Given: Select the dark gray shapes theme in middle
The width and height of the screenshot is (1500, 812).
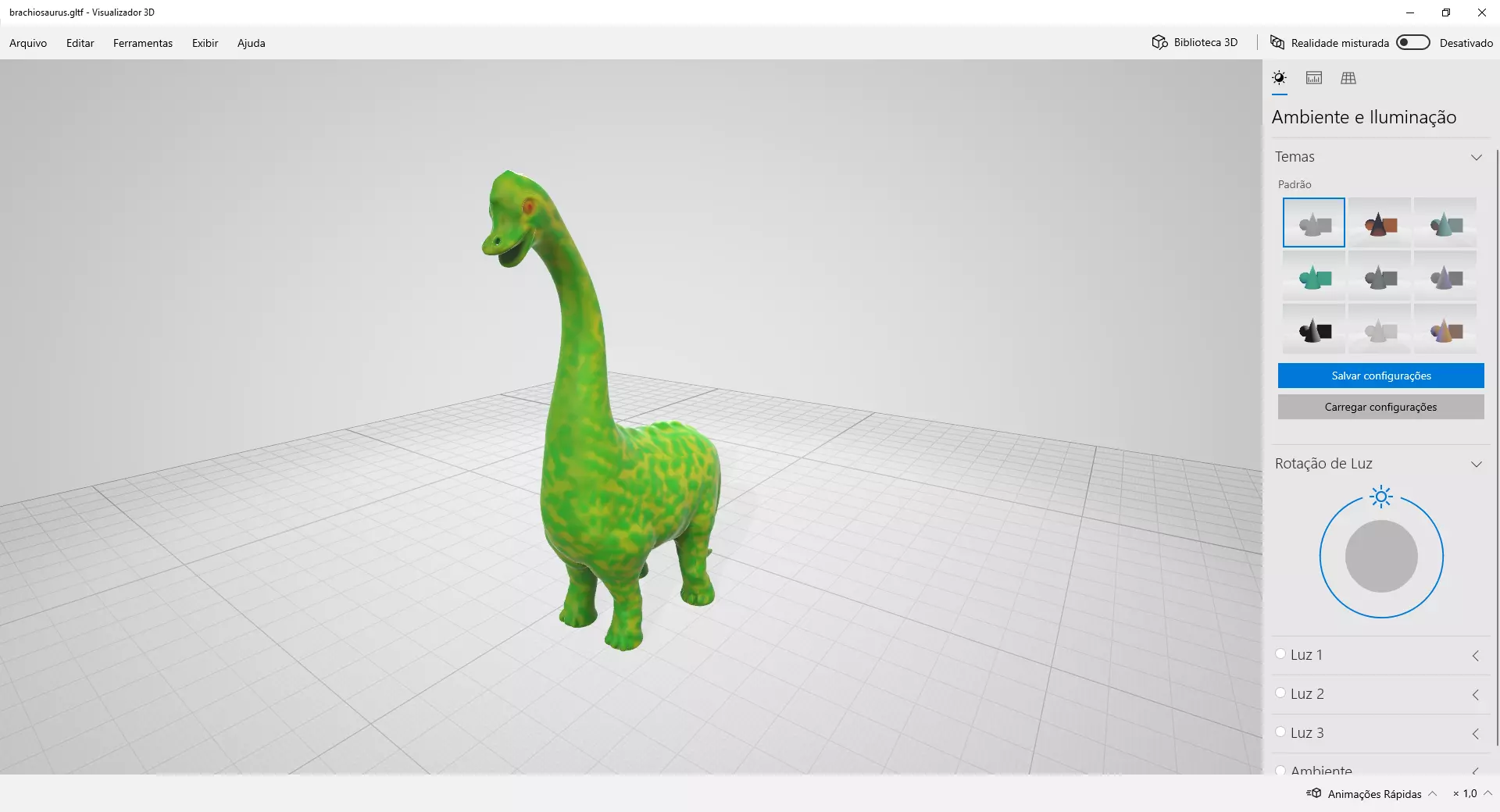Looking at the screenshot, I should (x=1380, y=276).
